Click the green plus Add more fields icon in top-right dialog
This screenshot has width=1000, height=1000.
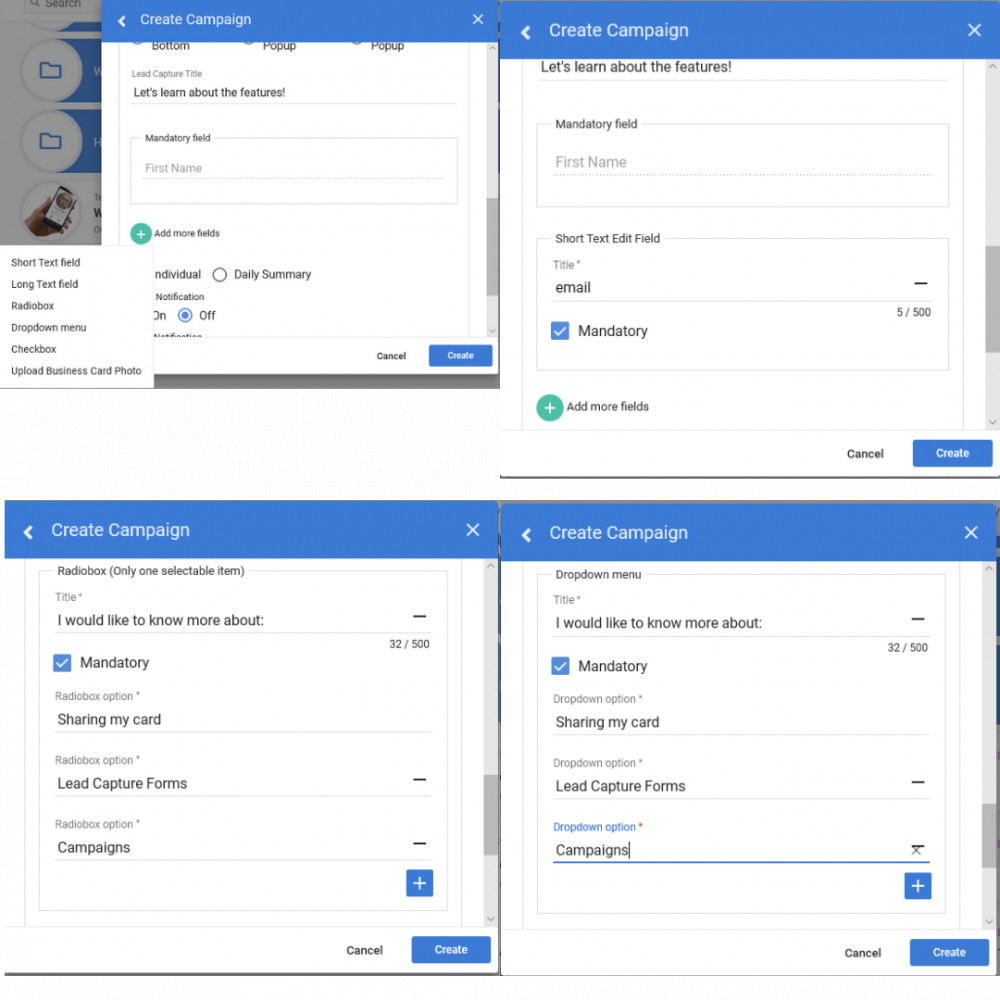(550, 408)
